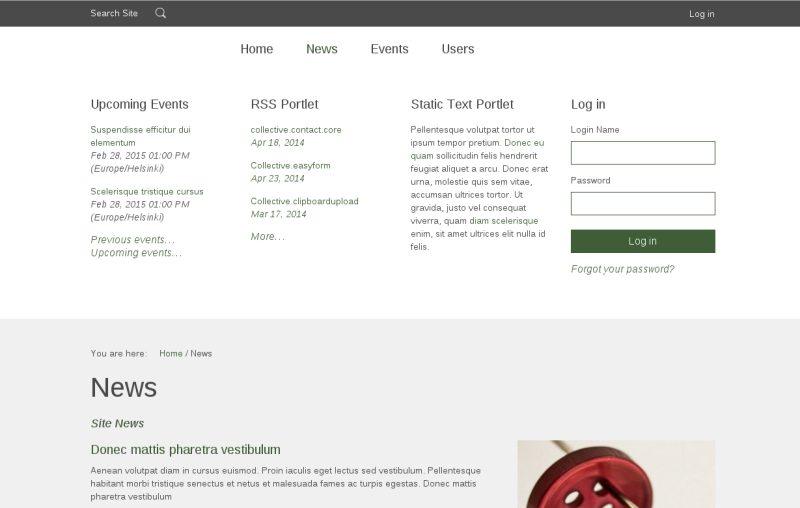800x508 pixels.
Task: Click into the Password field
Action: (x=643, y=204)
